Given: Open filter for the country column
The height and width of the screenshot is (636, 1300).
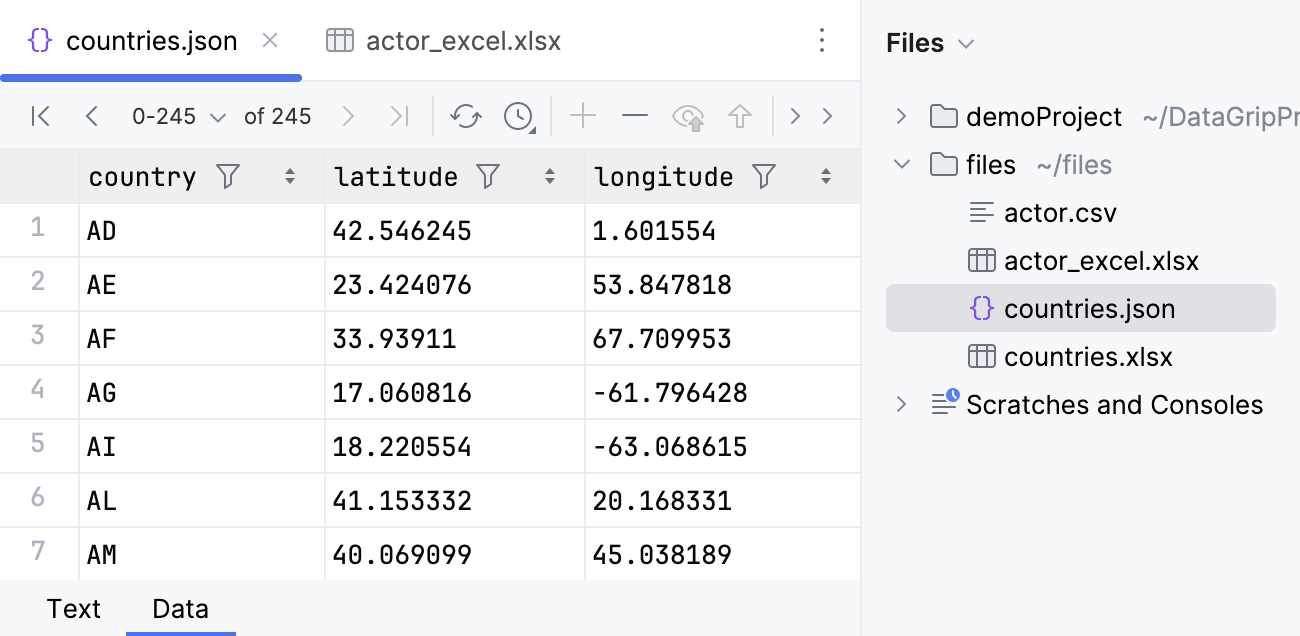Looking at the screenshot, I should click(228, 176).
